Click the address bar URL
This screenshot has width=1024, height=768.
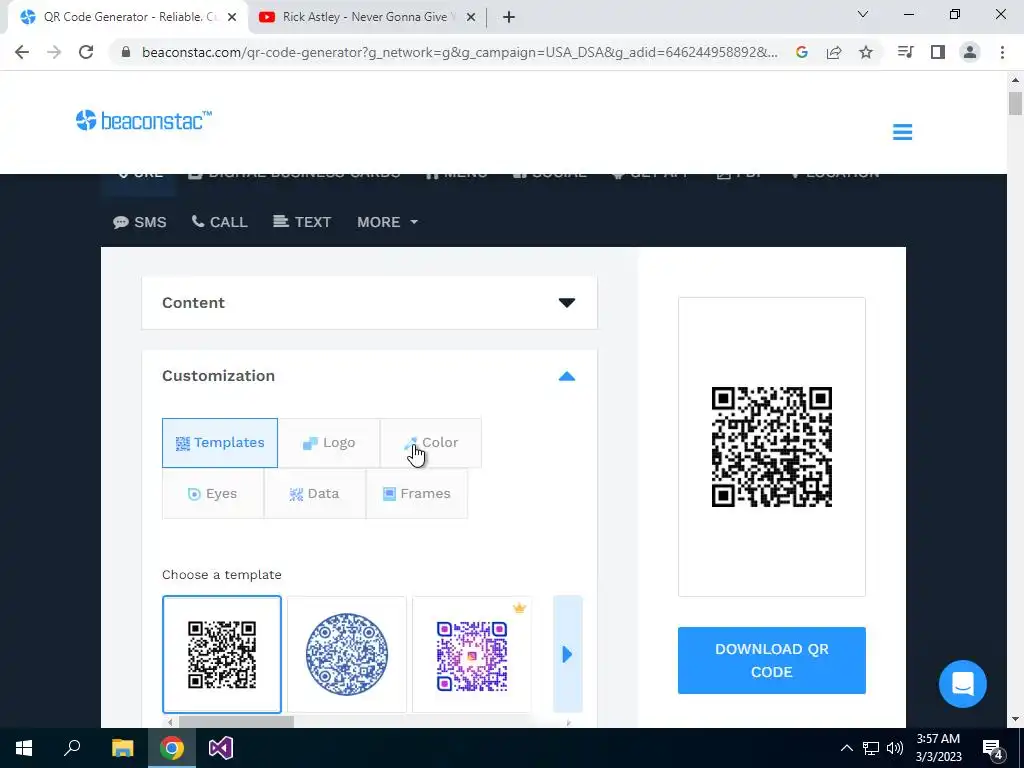coord(460,52)
